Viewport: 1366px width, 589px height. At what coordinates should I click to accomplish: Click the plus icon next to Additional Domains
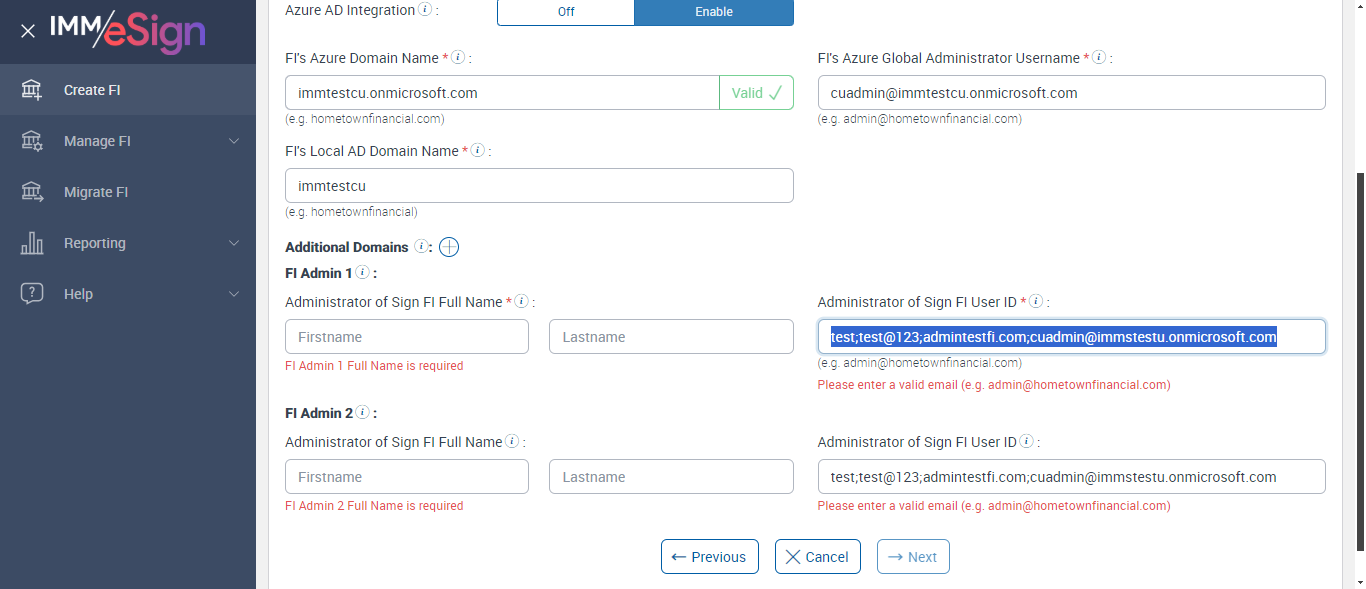[449, 247]
